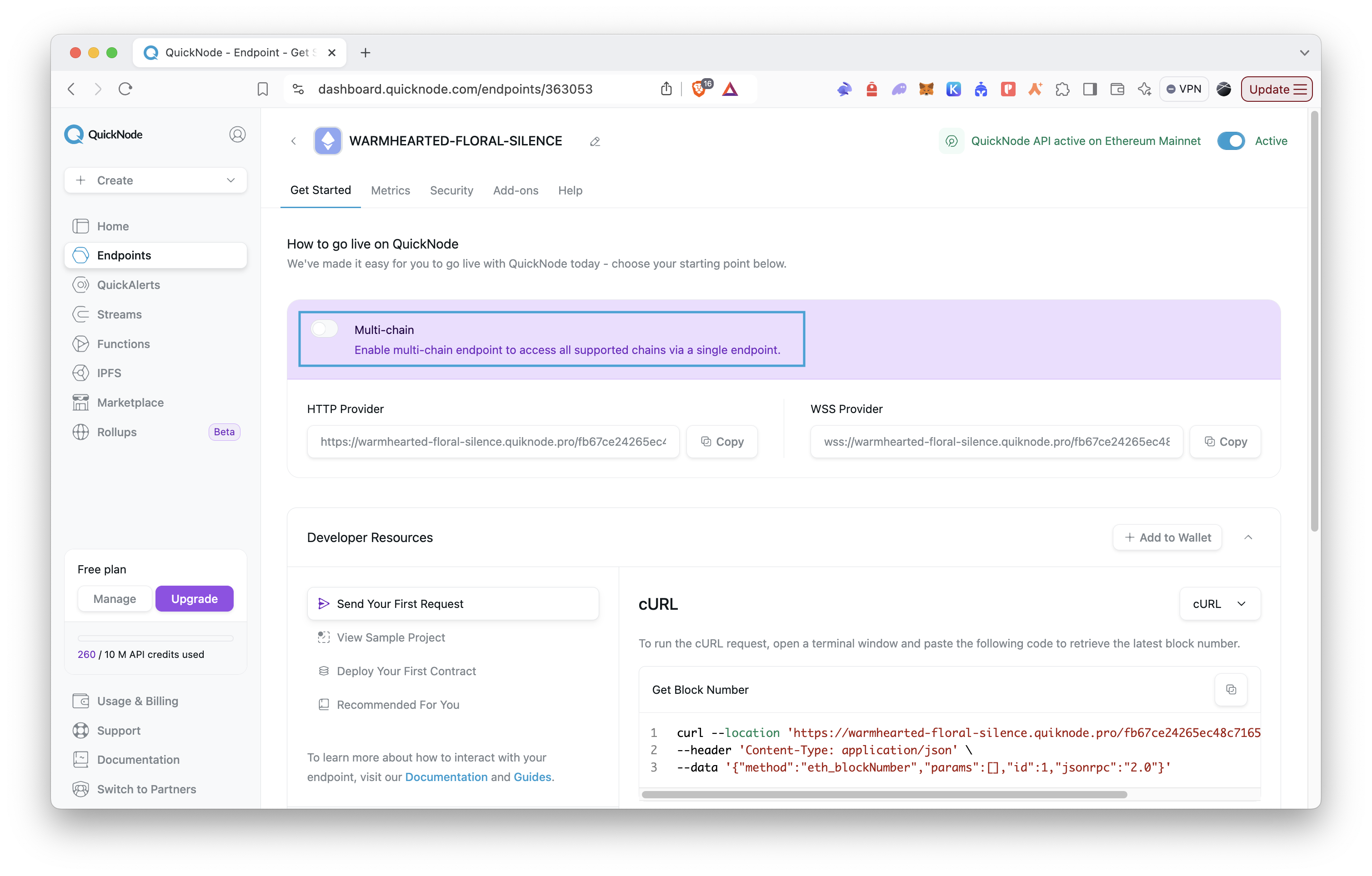Click the QuickNode API status icon
This screenshot has width=1372, height=876.
pyautogui.click(x=951, y=141)
